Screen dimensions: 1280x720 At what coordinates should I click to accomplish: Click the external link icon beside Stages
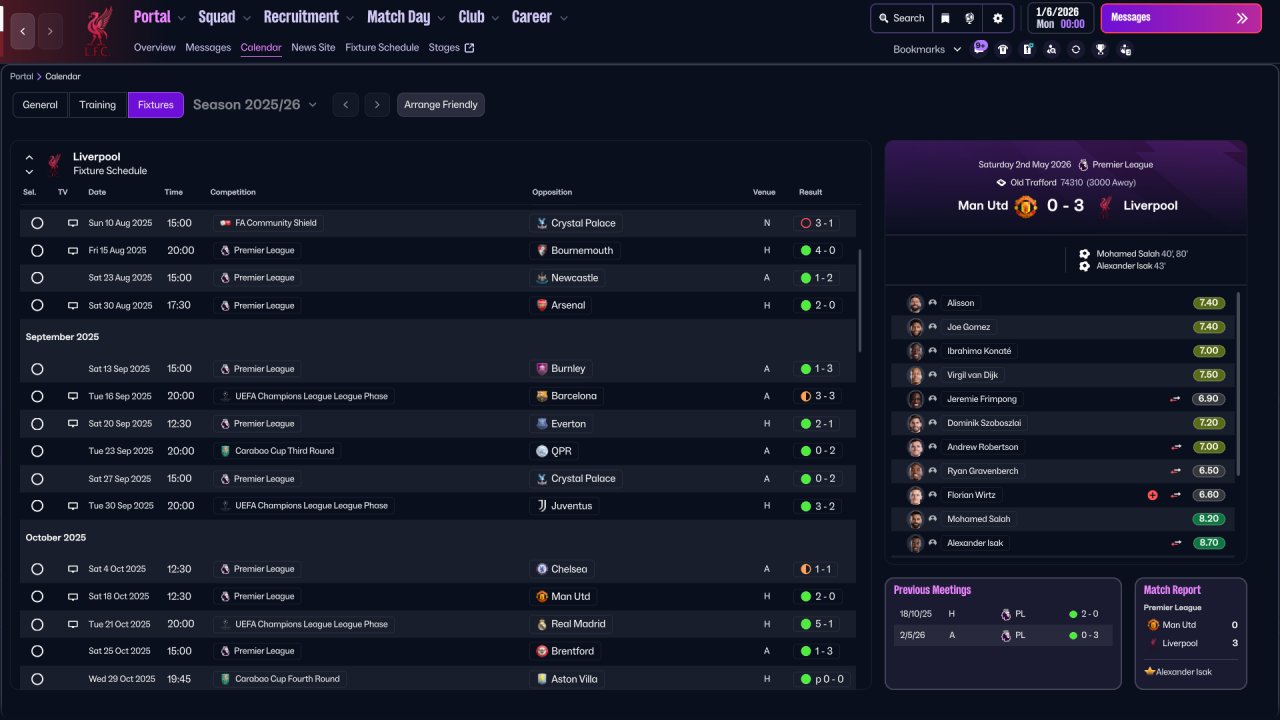[x=470, y=48]
